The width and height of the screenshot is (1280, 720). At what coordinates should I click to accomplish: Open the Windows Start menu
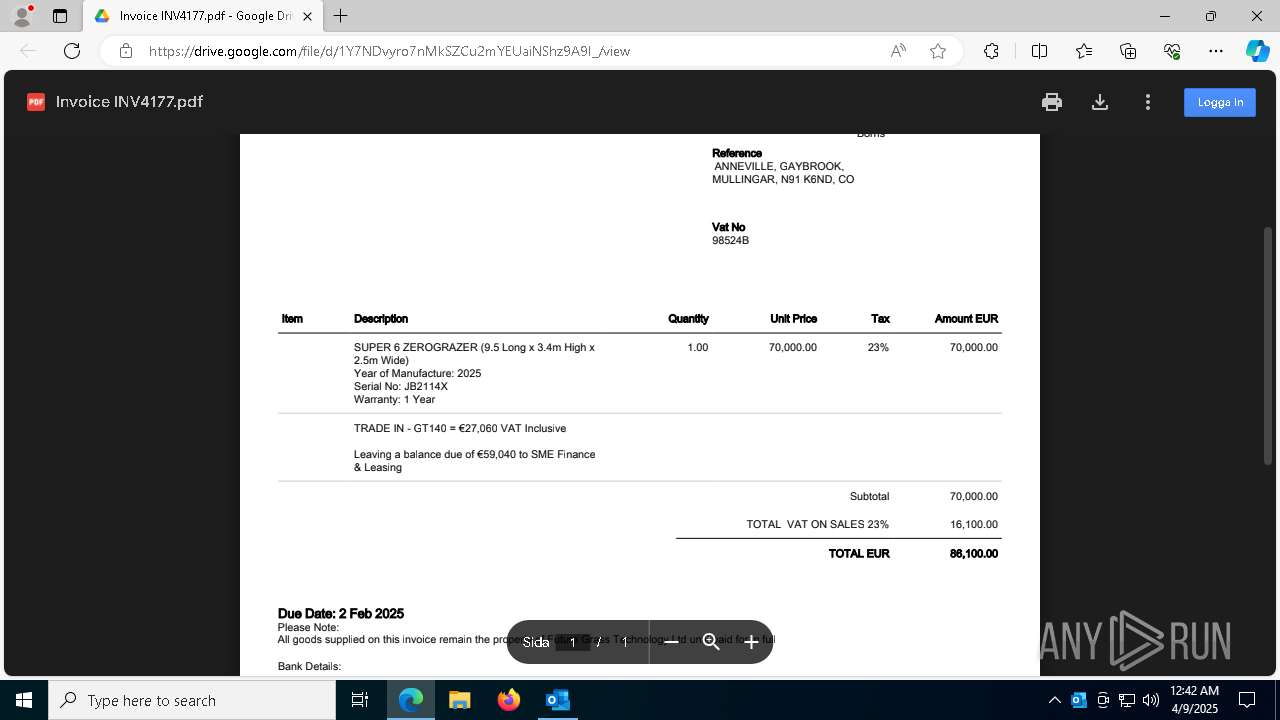[24, 700]
